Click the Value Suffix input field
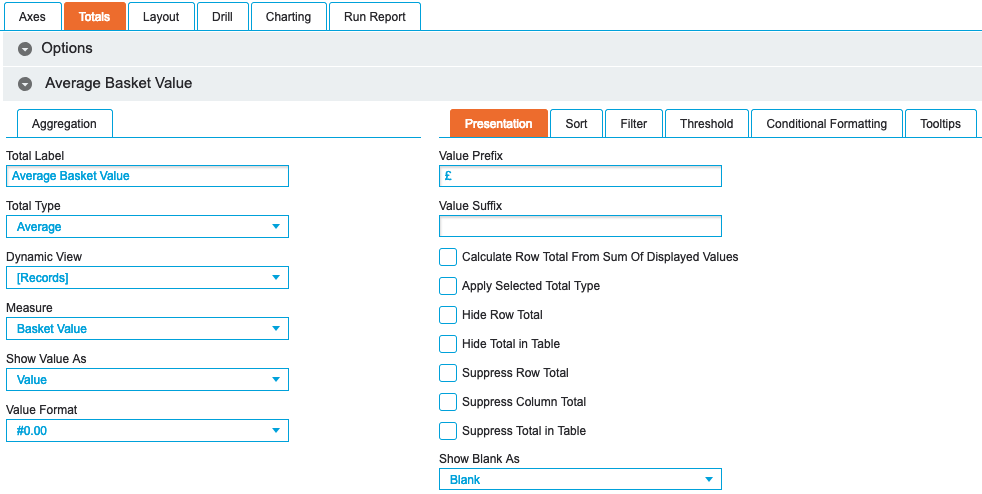Image resolution: width=982 pixels, height=494 pixels. coord(580,226)
